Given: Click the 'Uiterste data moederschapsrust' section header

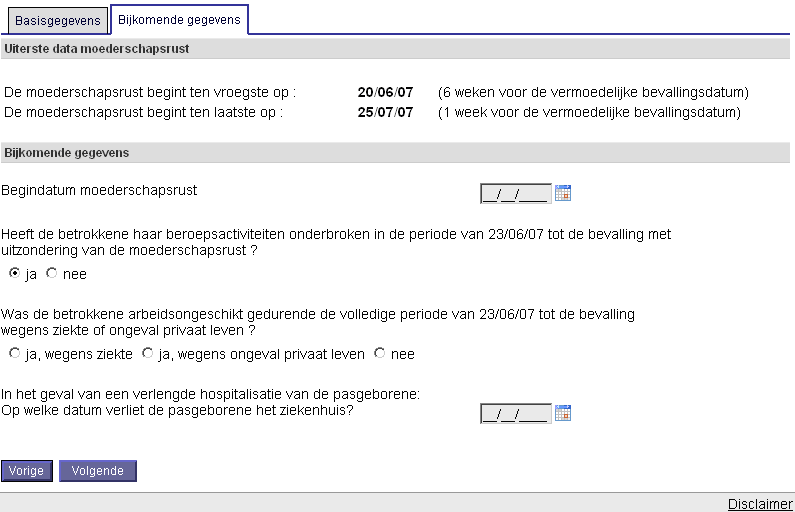Looking at the screenshot, I should coord(97,48).
